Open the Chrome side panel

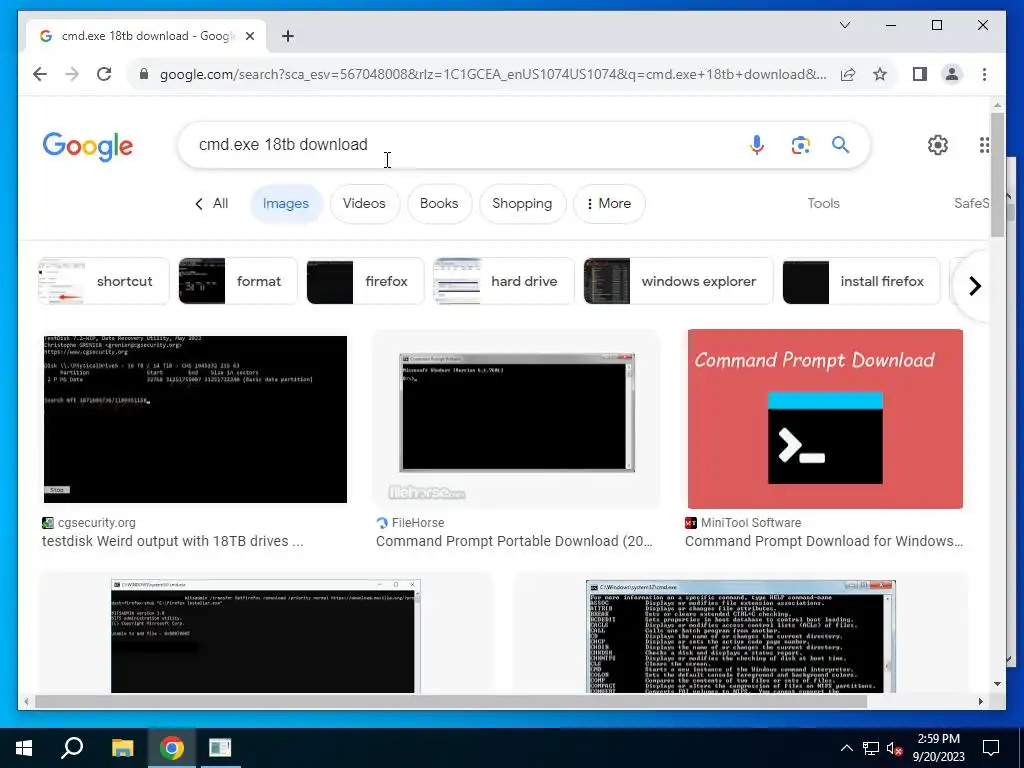tap(920, 74)
